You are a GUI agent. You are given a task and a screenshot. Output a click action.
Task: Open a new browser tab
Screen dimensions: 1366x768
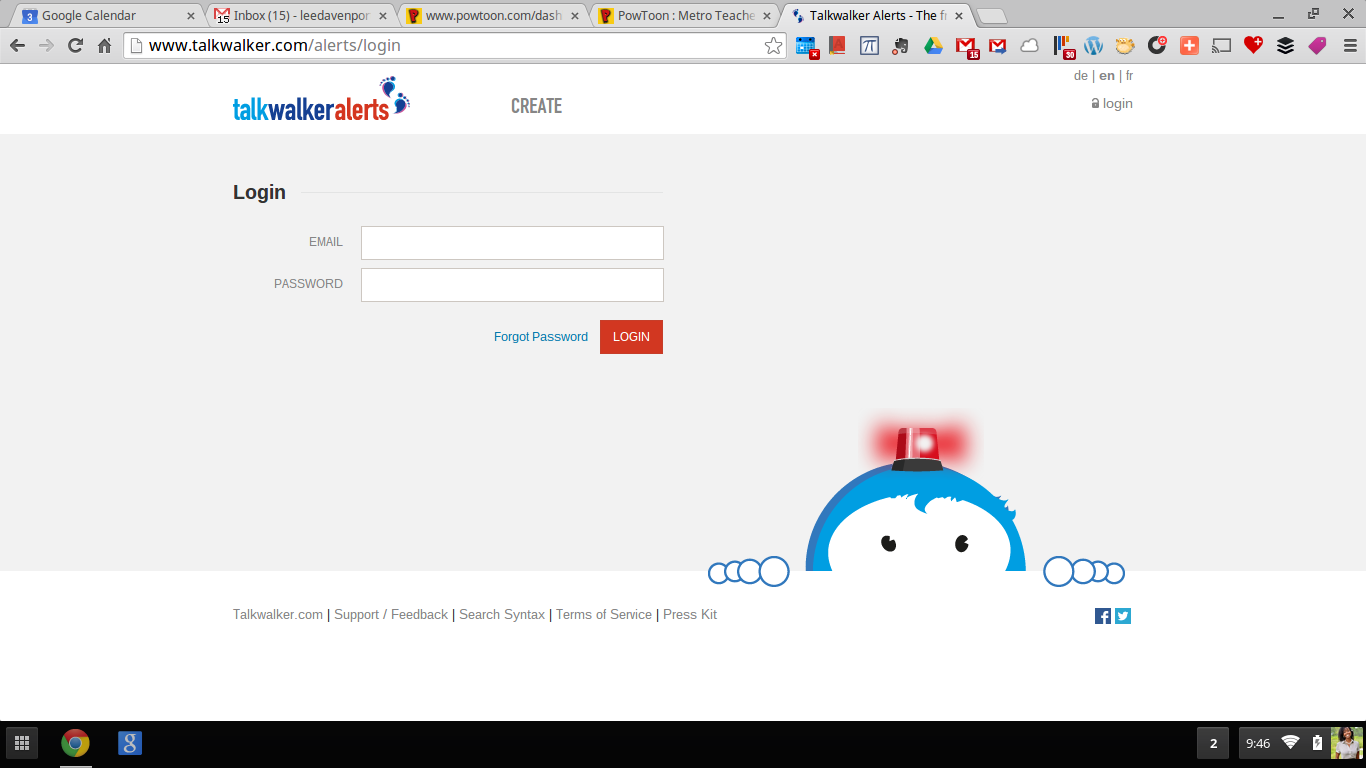[991, 16]
